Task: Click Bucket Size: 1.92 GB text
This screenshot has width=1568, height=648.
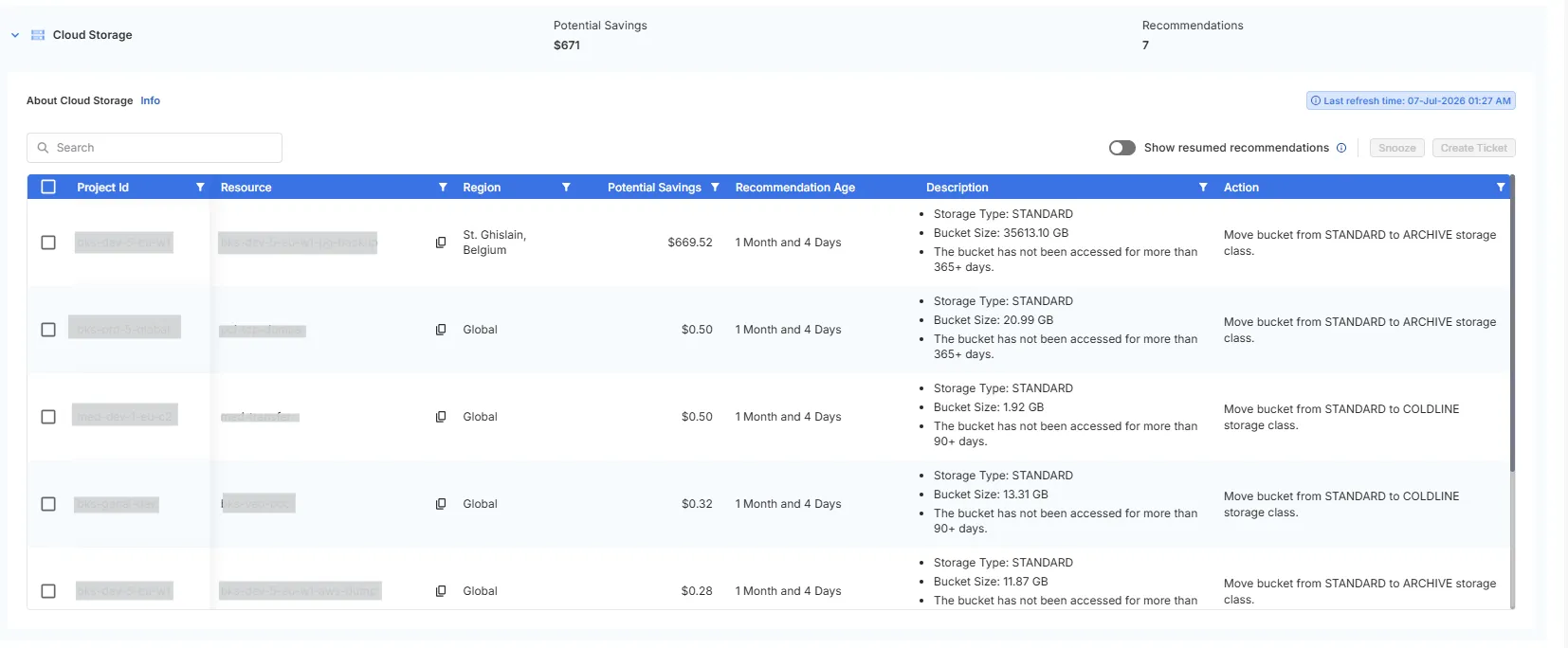Action: click(x=989, y=407)
